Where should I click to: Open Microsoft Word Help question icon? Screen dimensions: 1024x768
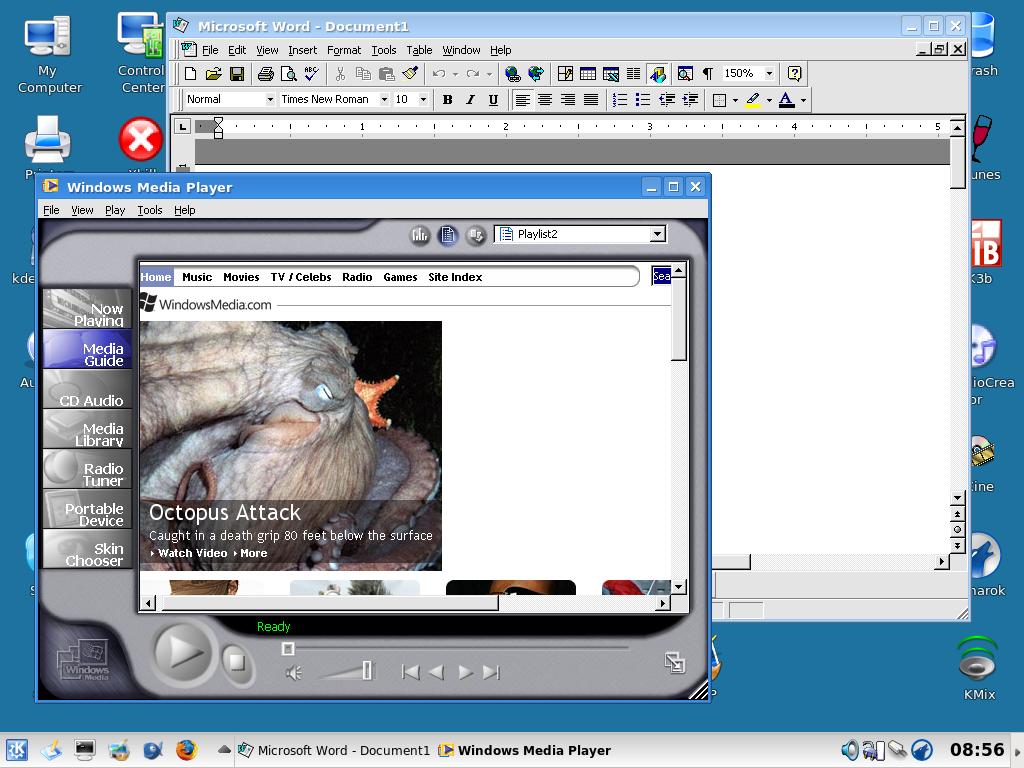794,74
